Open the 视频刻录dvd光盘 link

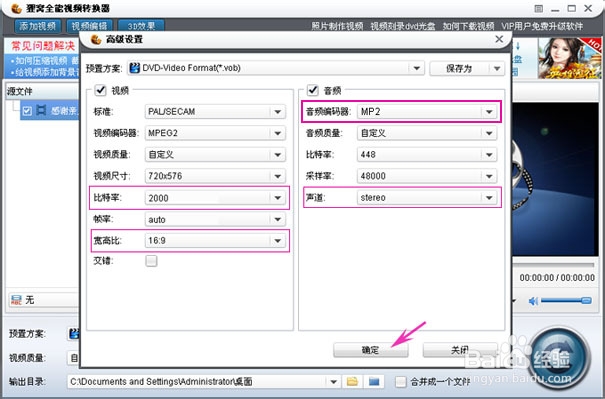click(x=403, y=26)
